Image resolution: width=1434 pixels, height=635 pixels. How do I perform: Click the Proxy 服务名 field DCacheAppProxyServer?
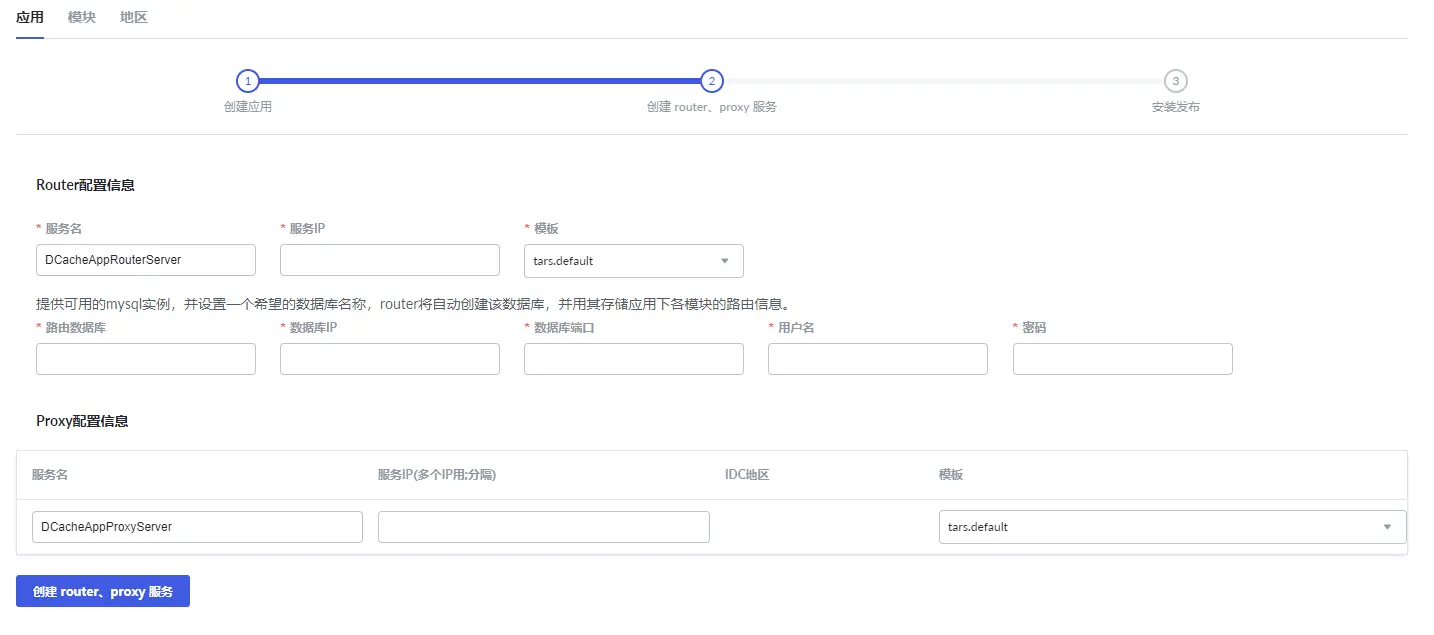[x=197, y=527]
